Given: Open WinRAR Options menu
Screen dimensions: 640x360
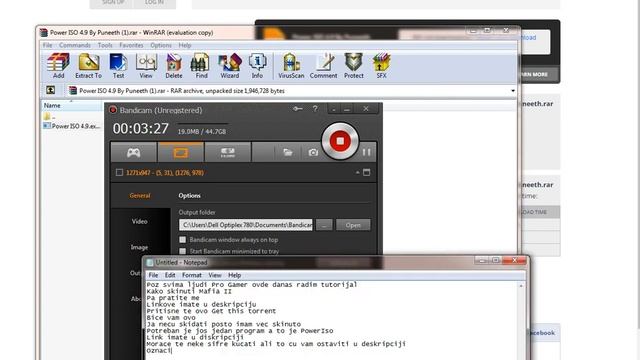Looking at the screenshot, I should point(161,45).
